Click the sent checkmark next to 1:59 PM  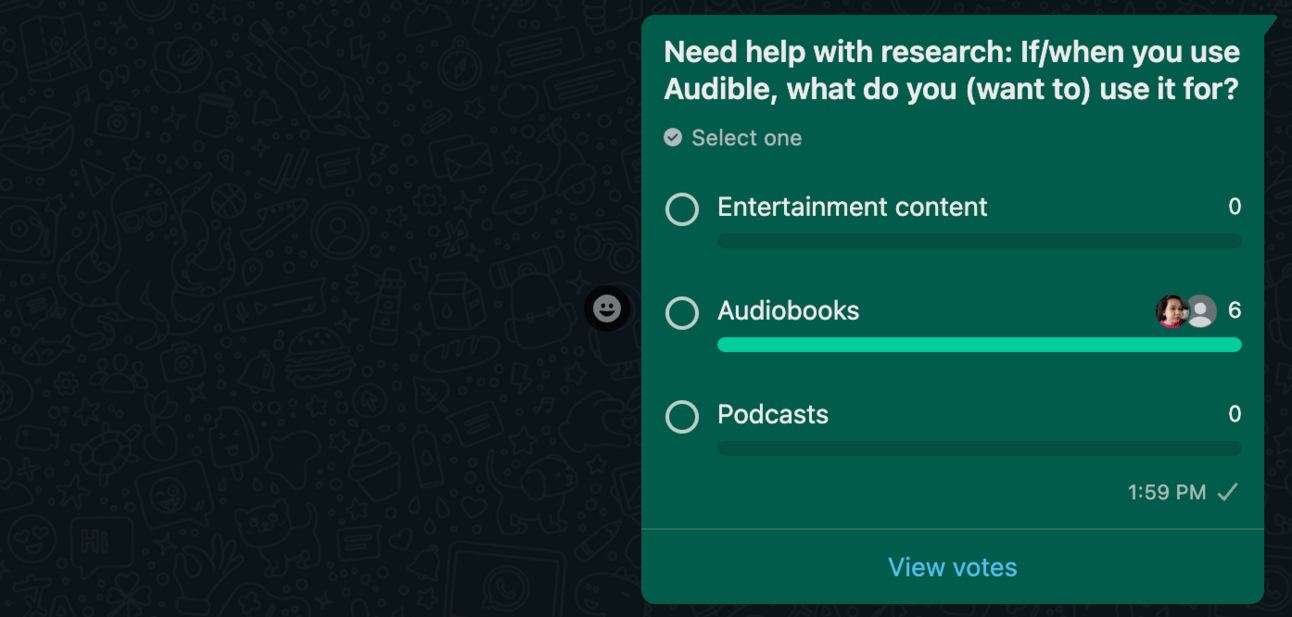[x=1227, y=492]
